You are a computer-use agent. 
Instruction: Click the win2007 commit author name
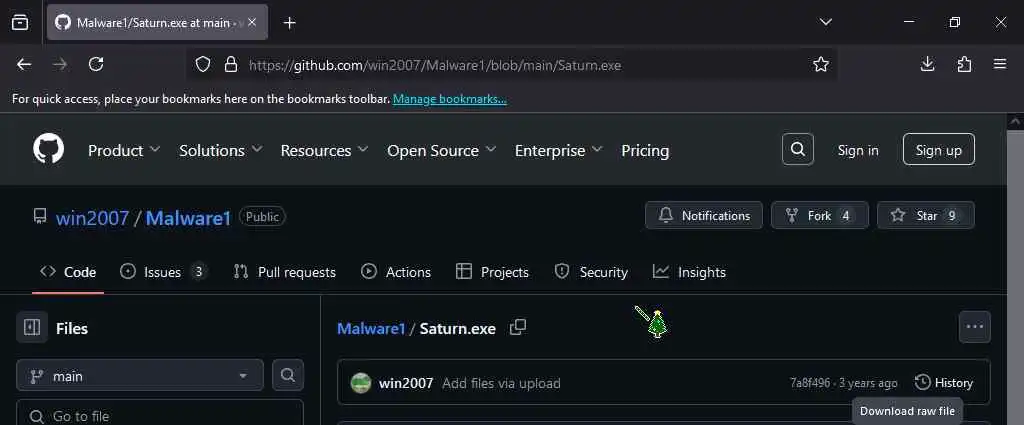406,383
